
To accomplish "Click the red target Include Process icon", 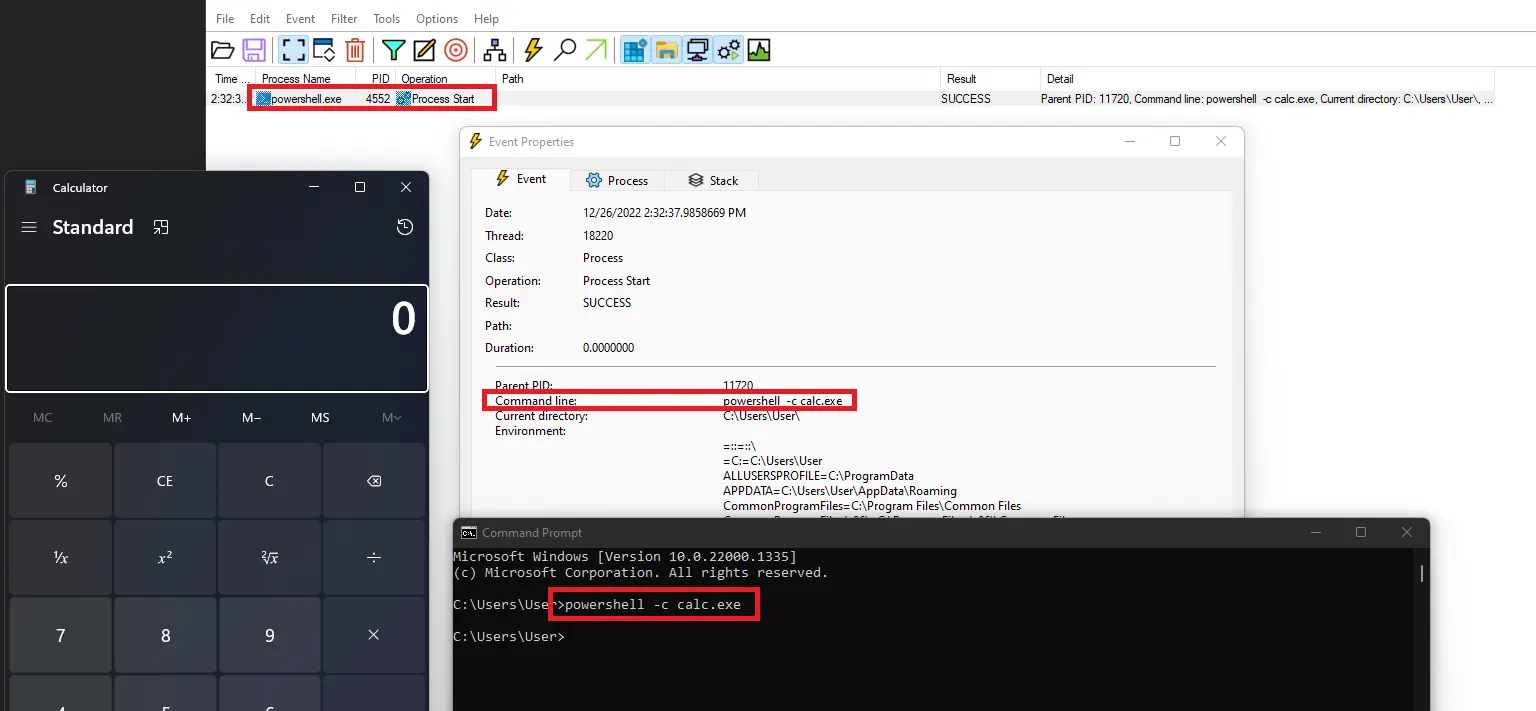I will (x=455, y=50).
